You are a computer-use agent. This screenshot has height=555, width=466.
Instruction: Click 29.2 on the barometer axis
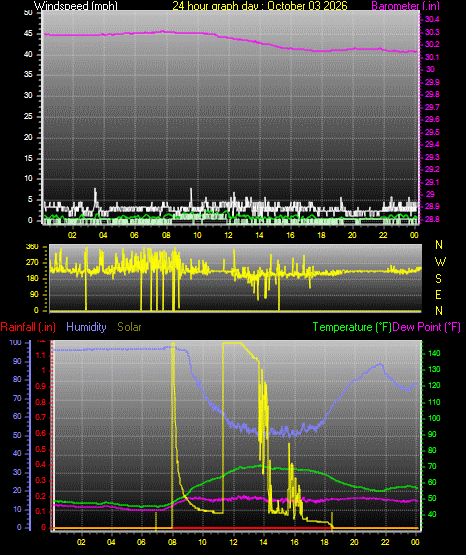(x=432, y=169)
